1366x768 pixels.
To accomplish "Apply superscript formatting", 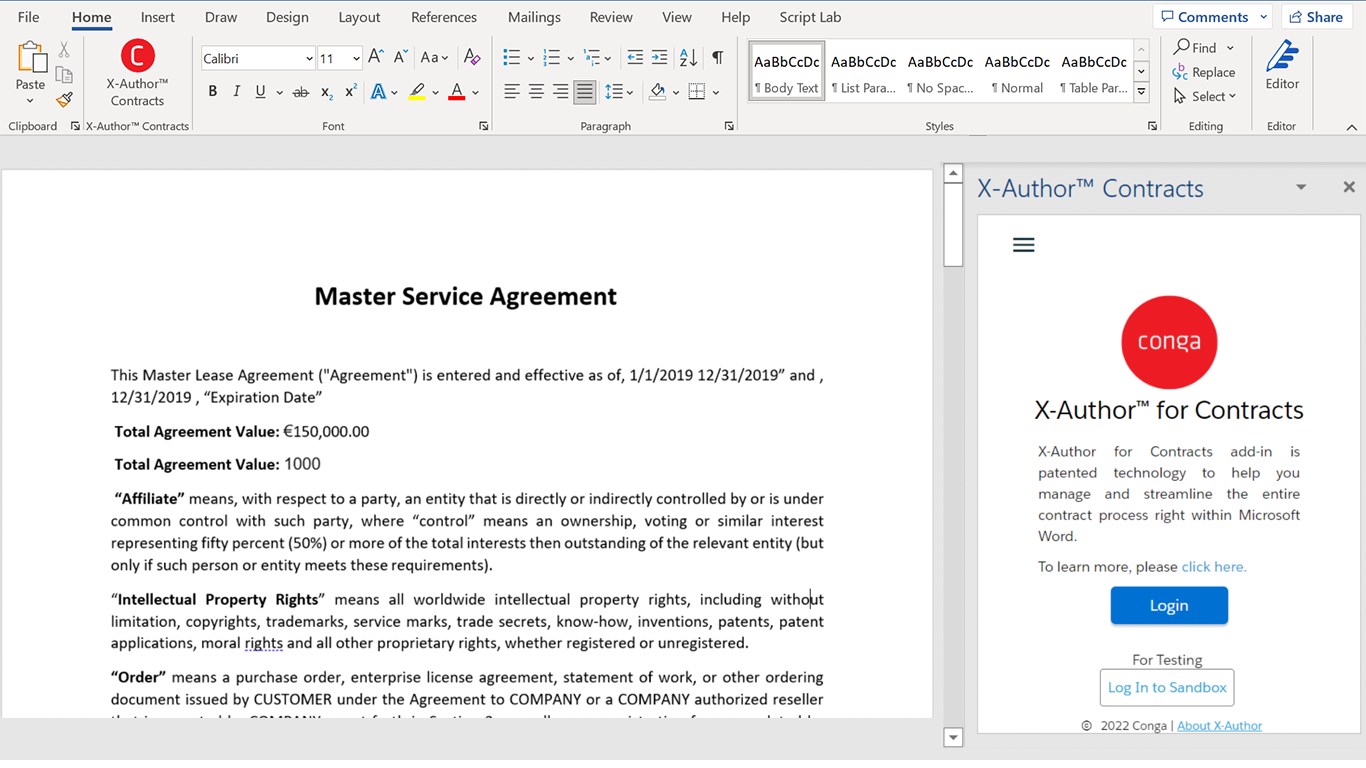I will pos(351,92).
